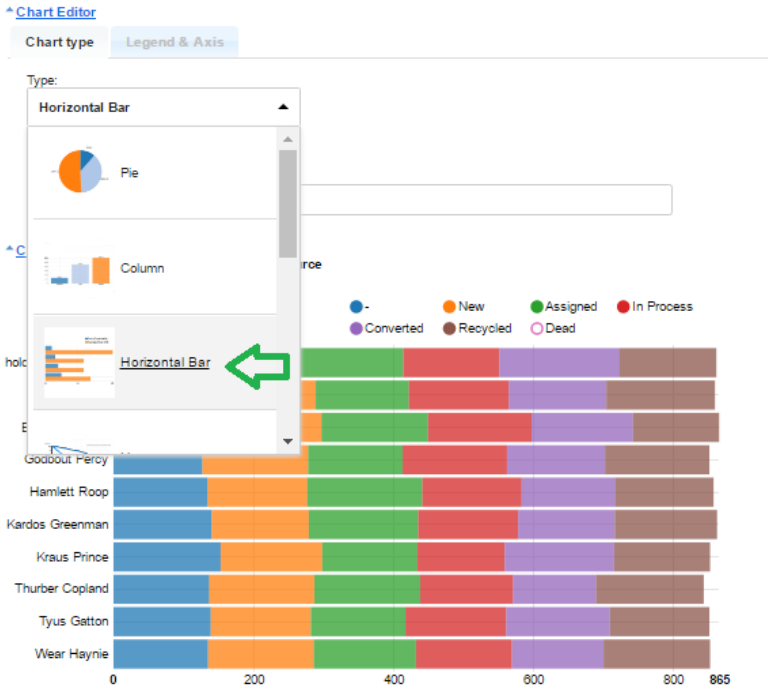Collapse Chart Editor using the small triangle
The width and height of the screenshot is (768, 699).
9,9
